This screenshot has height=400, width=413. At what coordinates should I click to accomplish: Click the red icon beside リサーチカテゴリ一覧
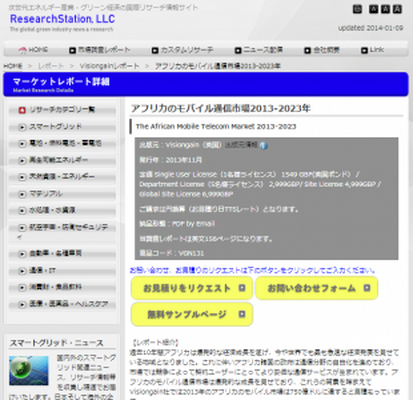point(22,110)
